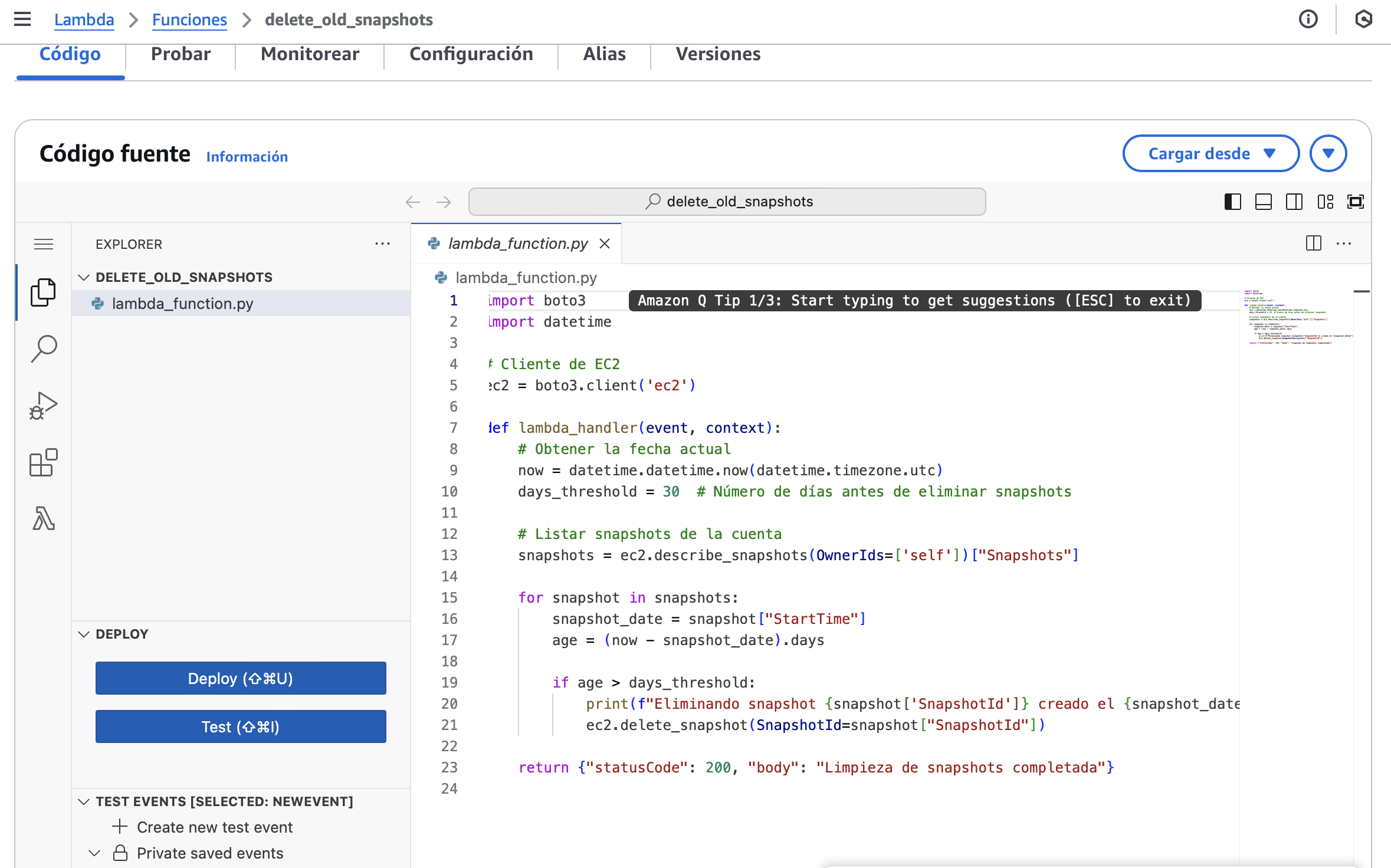Image resolution: width=1391 pixels, height=868 pixels.
Task: Open the Información link
Action: click(247, 156)
